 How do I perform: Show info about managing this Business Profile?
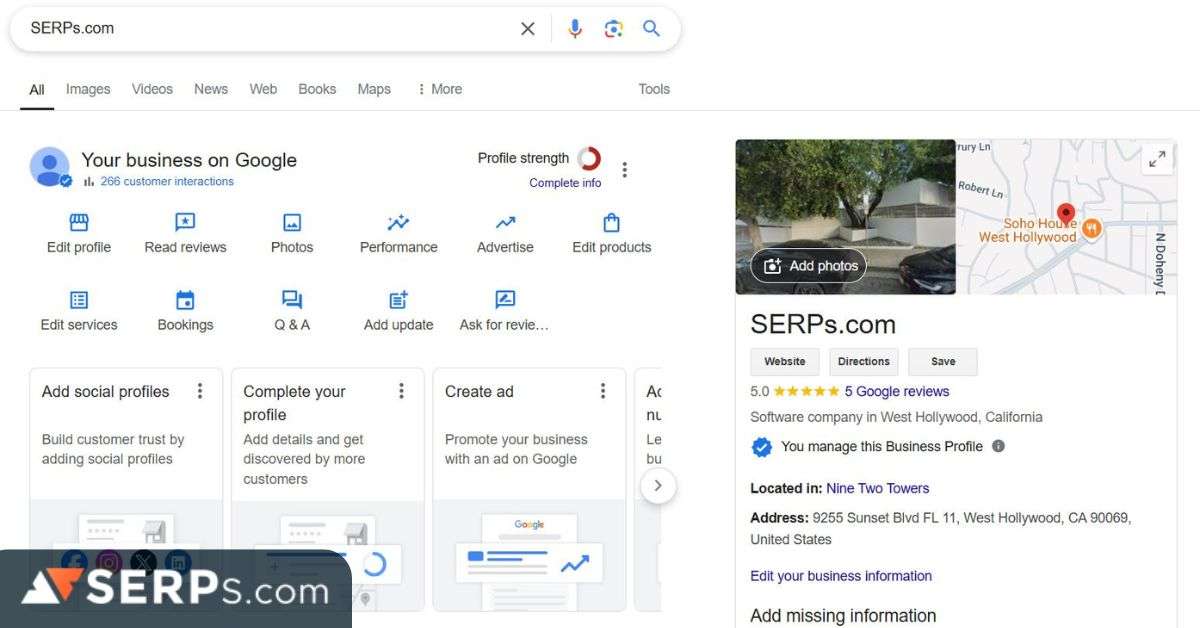pyautogui.click(x=998, y=446)
